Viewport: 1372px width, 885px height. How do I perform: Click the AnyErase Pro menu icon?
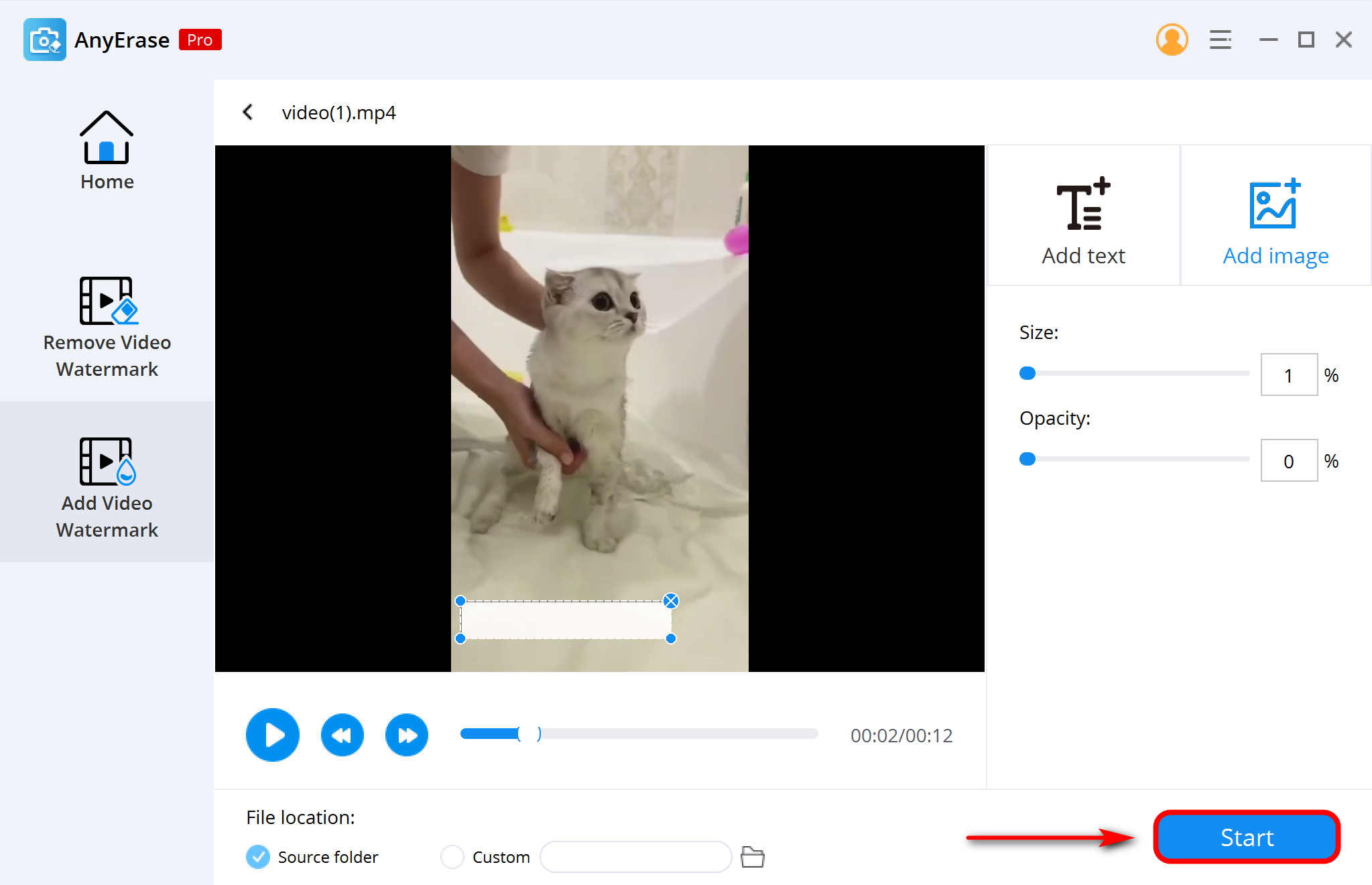coord(1220,40)
